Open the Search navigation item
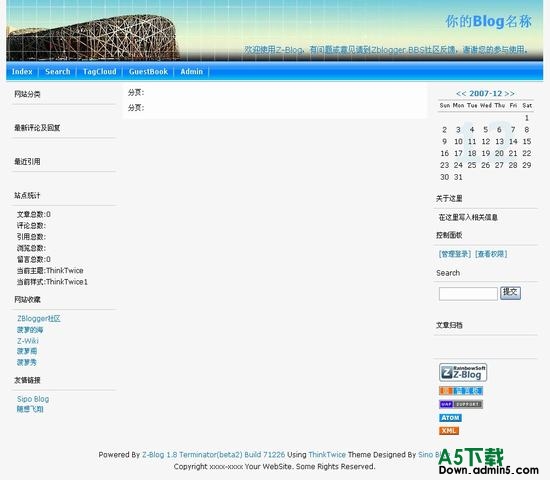 pos(58,72)
